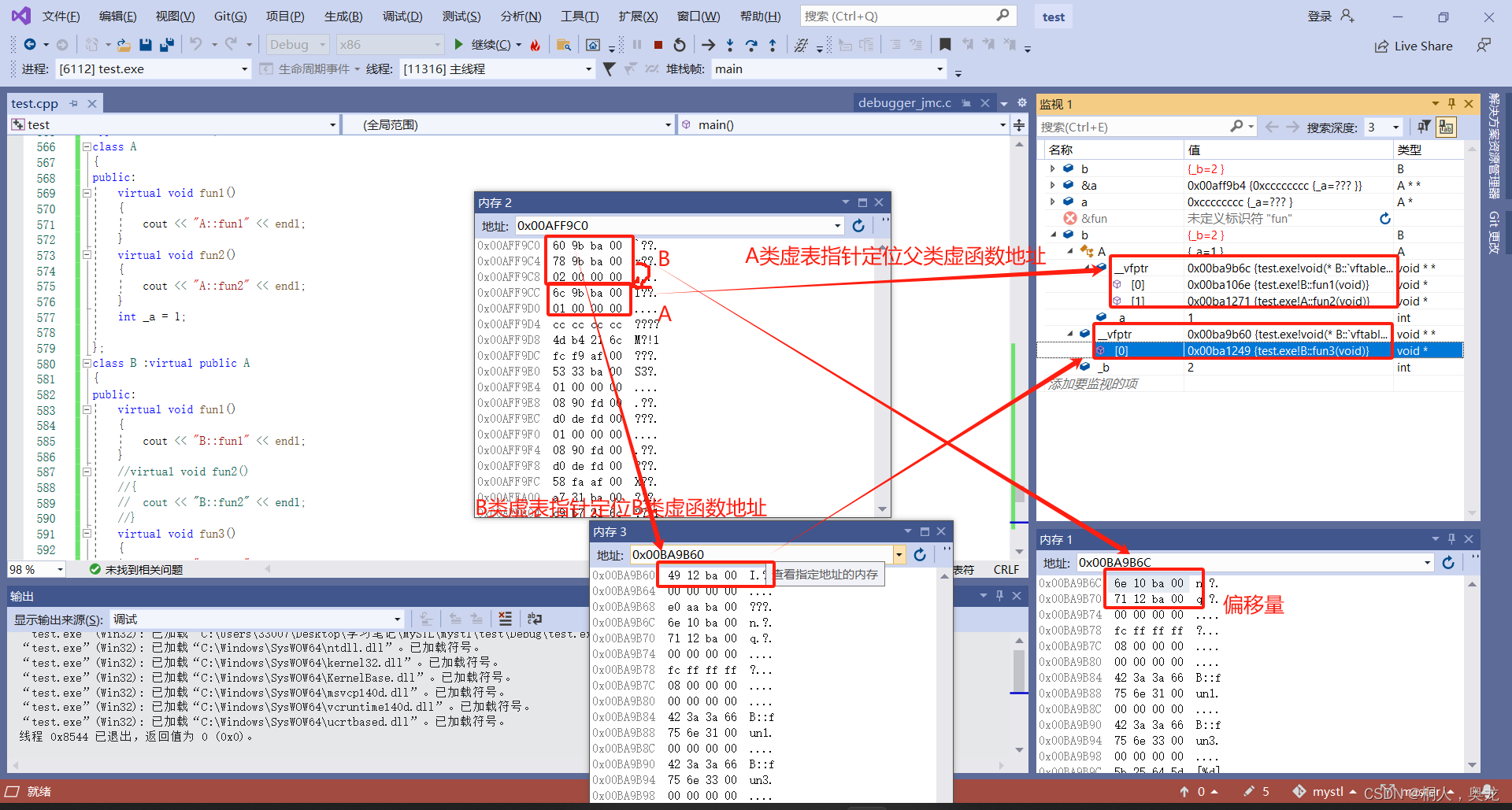Navigate backward with the back arrow icon
The width and height of the screenshot is (1512, 810).
(x=30, y=45)
